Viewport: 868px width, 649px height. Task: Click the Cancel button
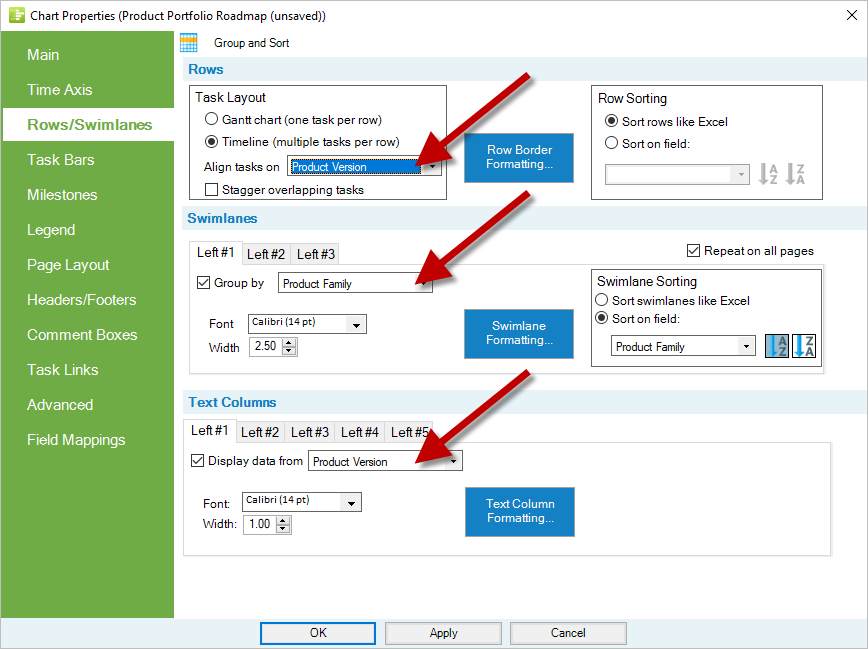[568, 633]
